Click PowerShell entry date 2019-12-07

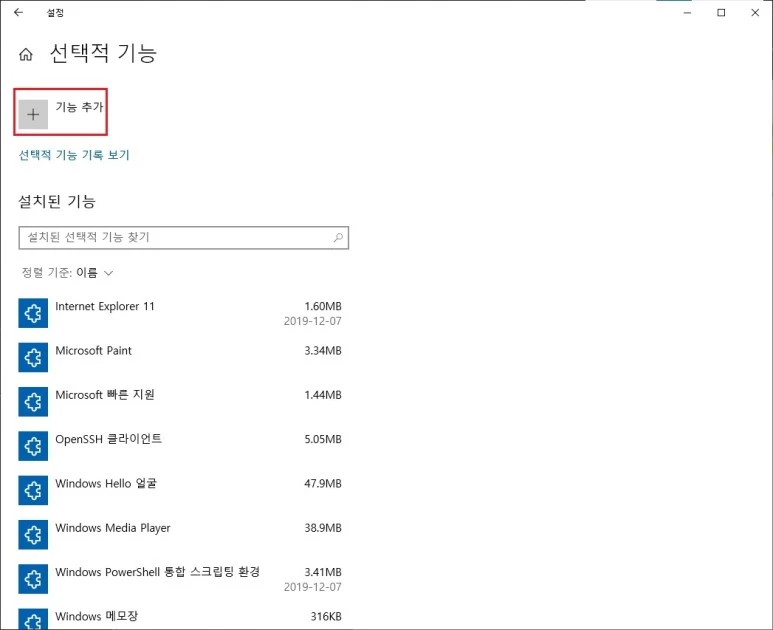point(313,587)
